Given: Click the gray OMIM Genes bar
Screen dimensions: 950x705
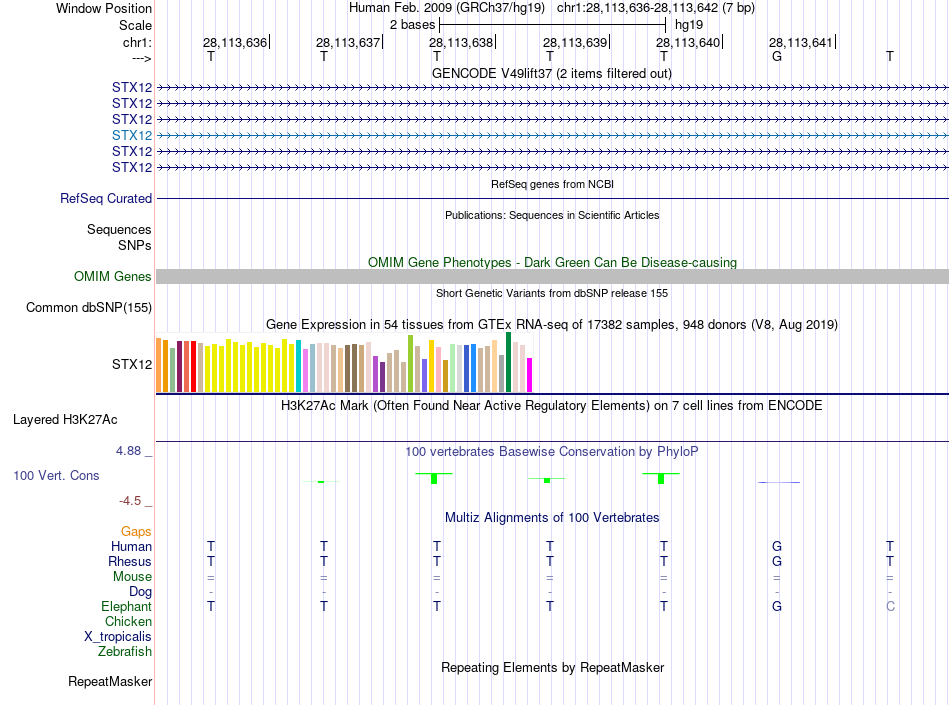Looking at the screenshot, I should coord(552,277).
